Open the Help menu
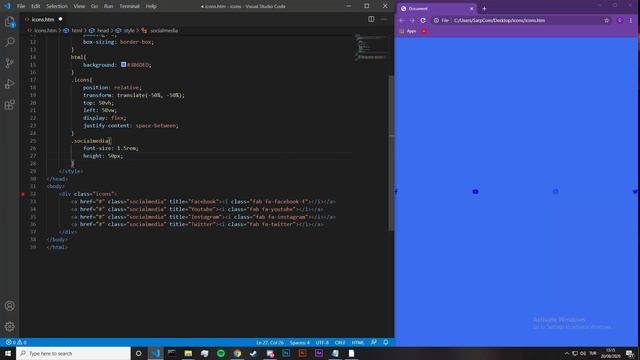 (151, 6)
